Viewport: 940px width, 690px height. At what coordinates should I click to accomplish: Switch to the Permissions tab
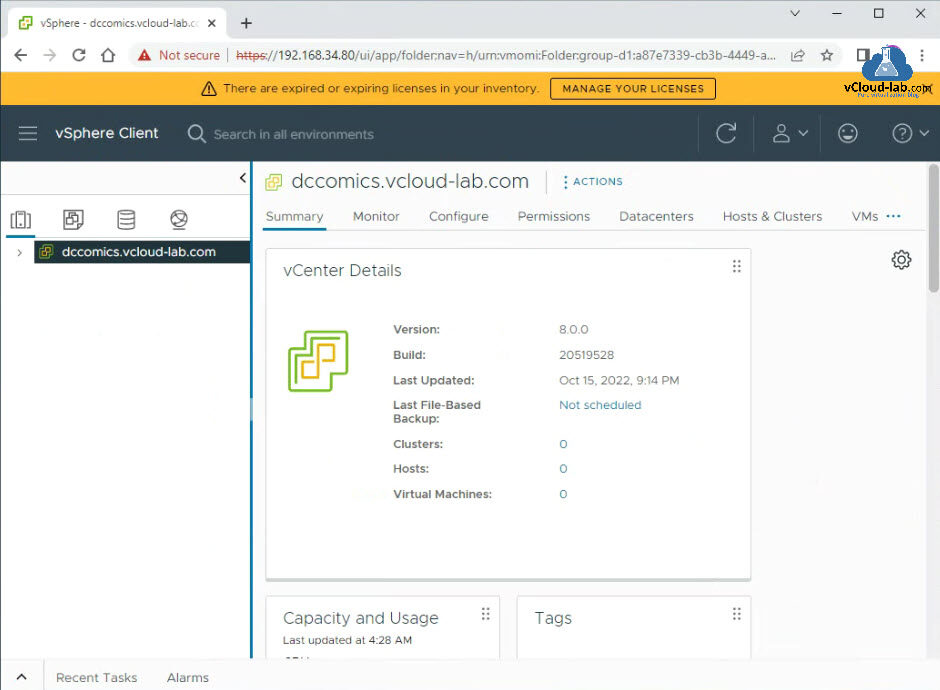click(553, 216)
